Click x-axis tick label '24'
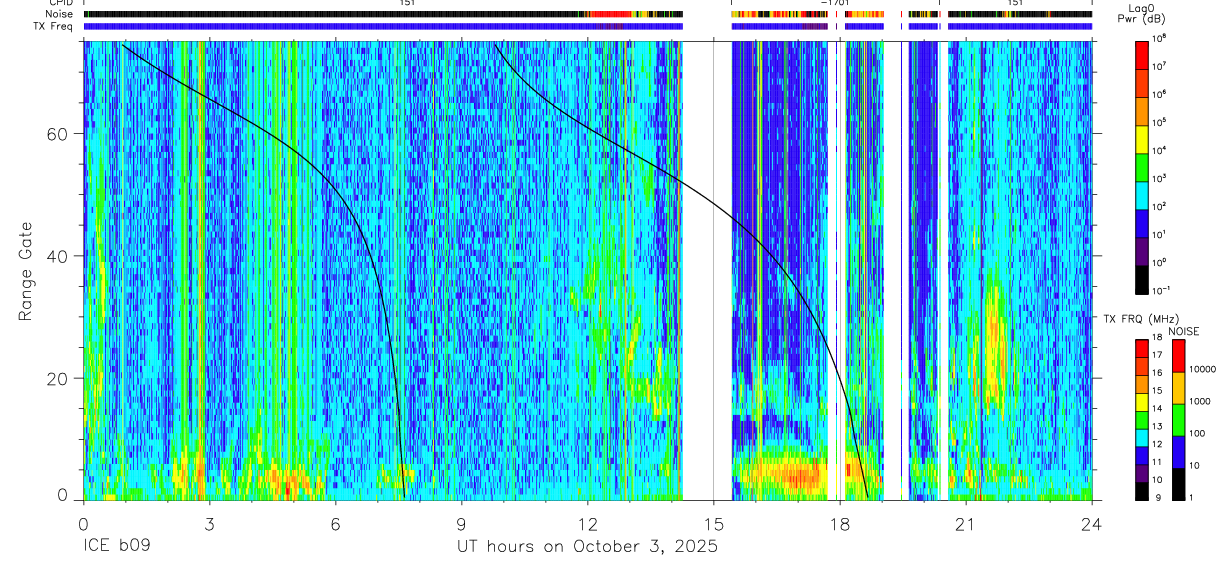This screenshot has height=567, width=1228. (x=1091, y=522)
